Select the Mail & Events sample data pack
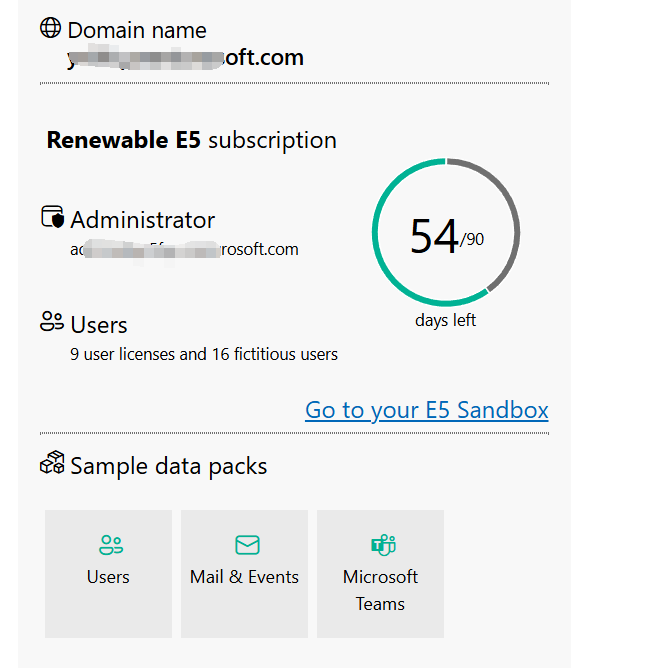 click(244, 574)
